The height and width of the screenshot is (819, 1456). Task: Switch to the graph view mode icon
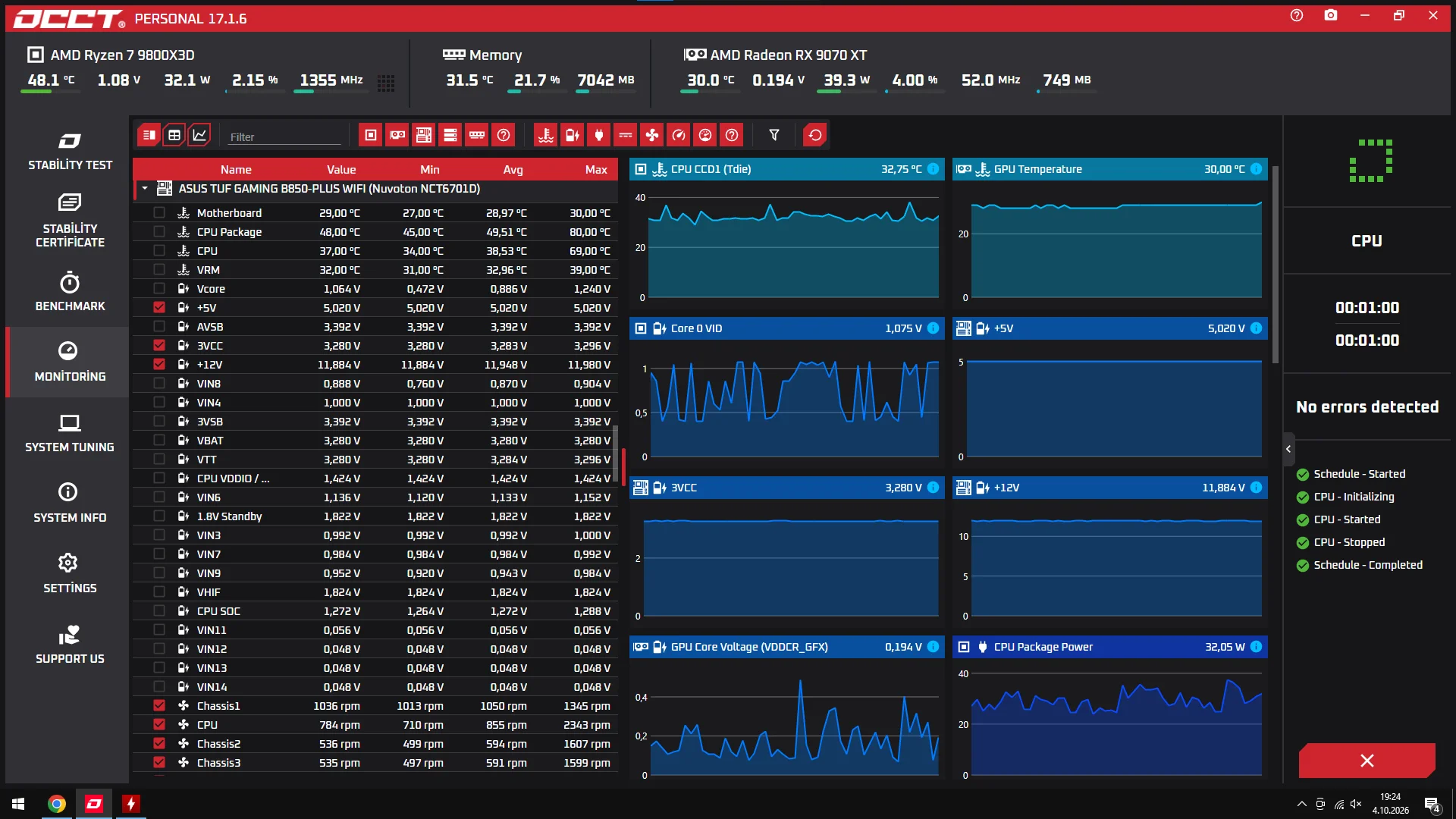tap(199, 135)
